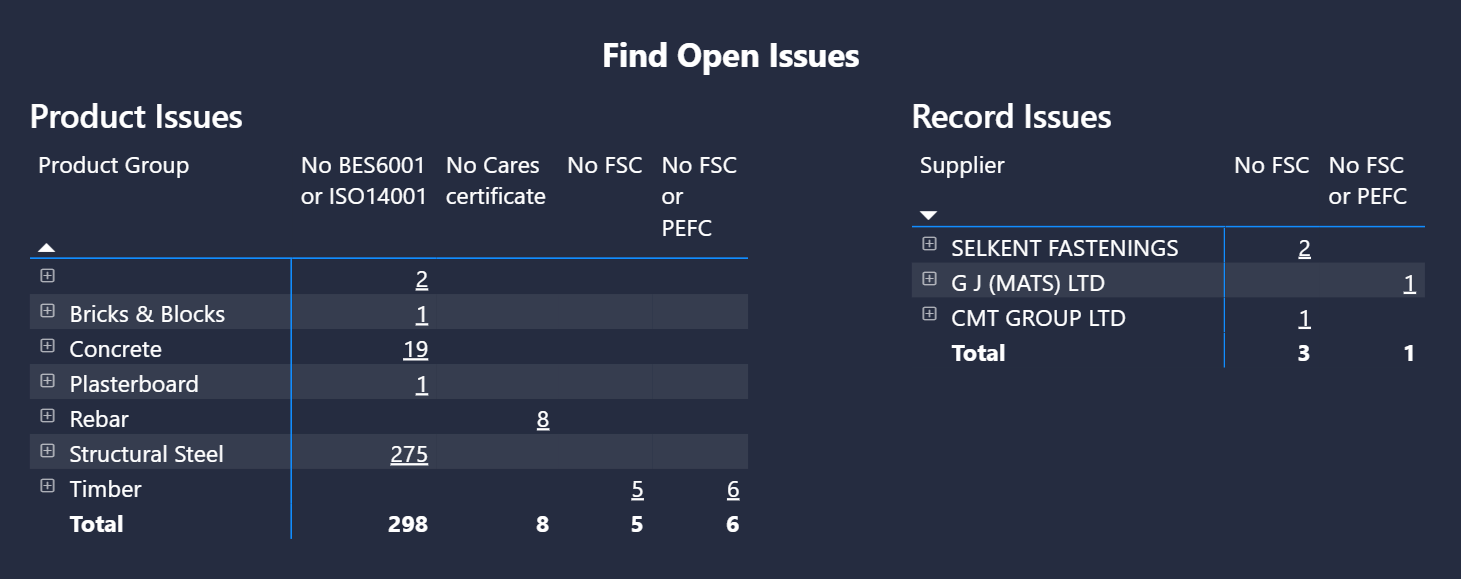Expand the G J (MATS) LTD supplier
Image resolution: width=1461 pixels, height=579 pixels.
click(x=929, y=279)
